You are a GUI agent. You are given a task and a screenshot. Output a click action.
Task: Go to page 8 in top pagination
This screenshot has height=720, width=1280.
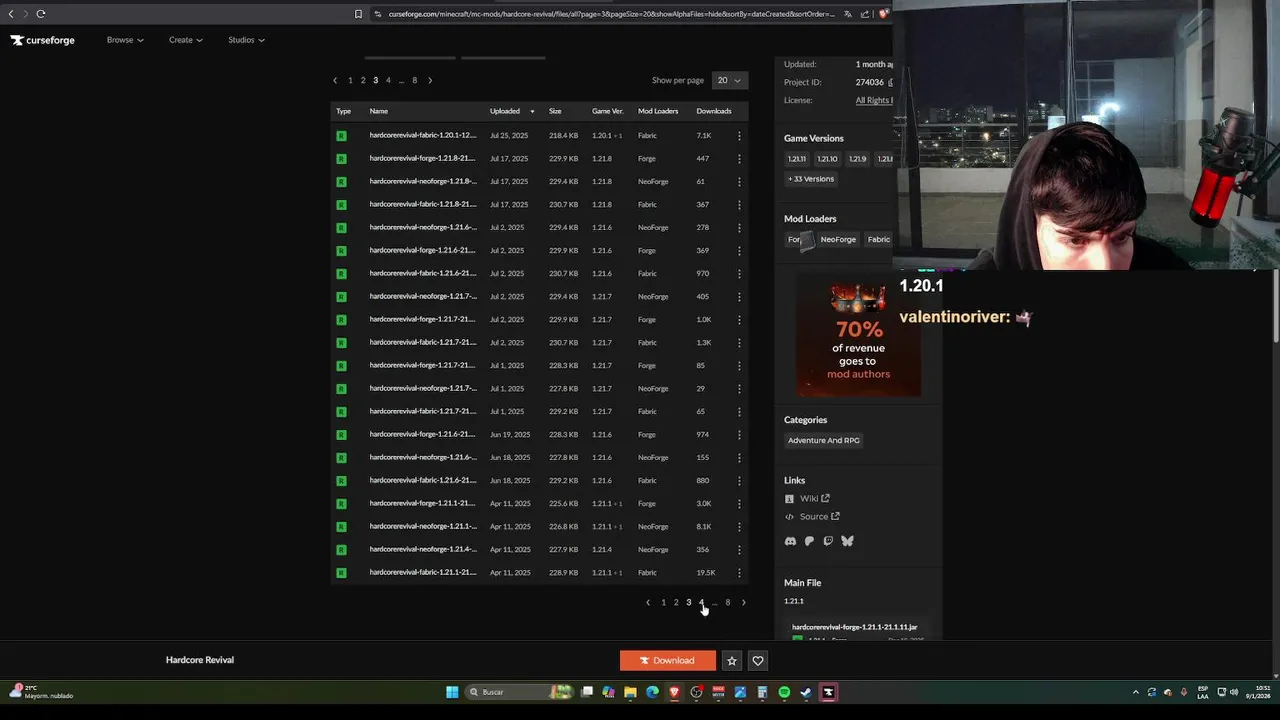pyautogui.click(x=414, y=80)
